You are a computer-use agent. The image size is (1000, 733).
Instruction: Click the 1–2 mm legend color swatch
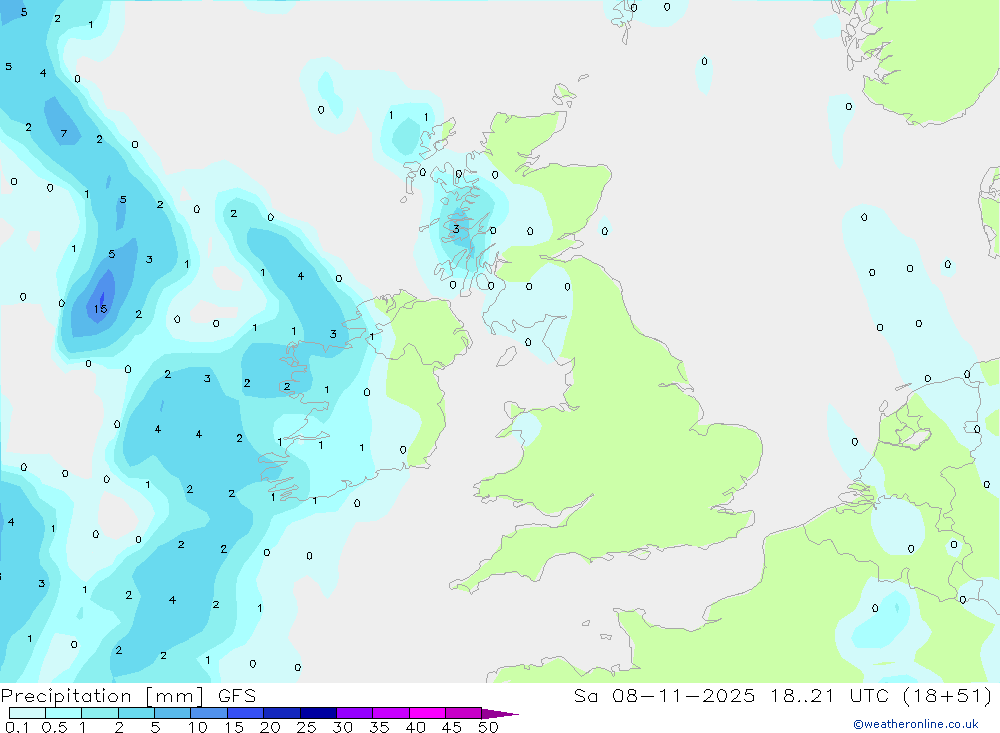coord(100,713)
